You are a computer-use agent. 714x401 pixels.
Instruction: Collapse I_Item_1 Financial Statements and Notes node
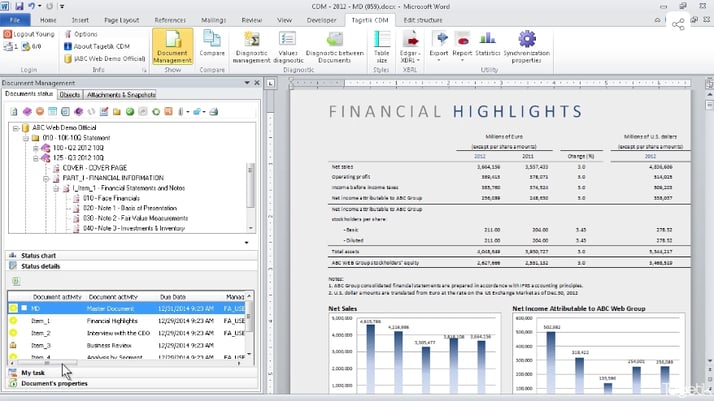(56, 188)
